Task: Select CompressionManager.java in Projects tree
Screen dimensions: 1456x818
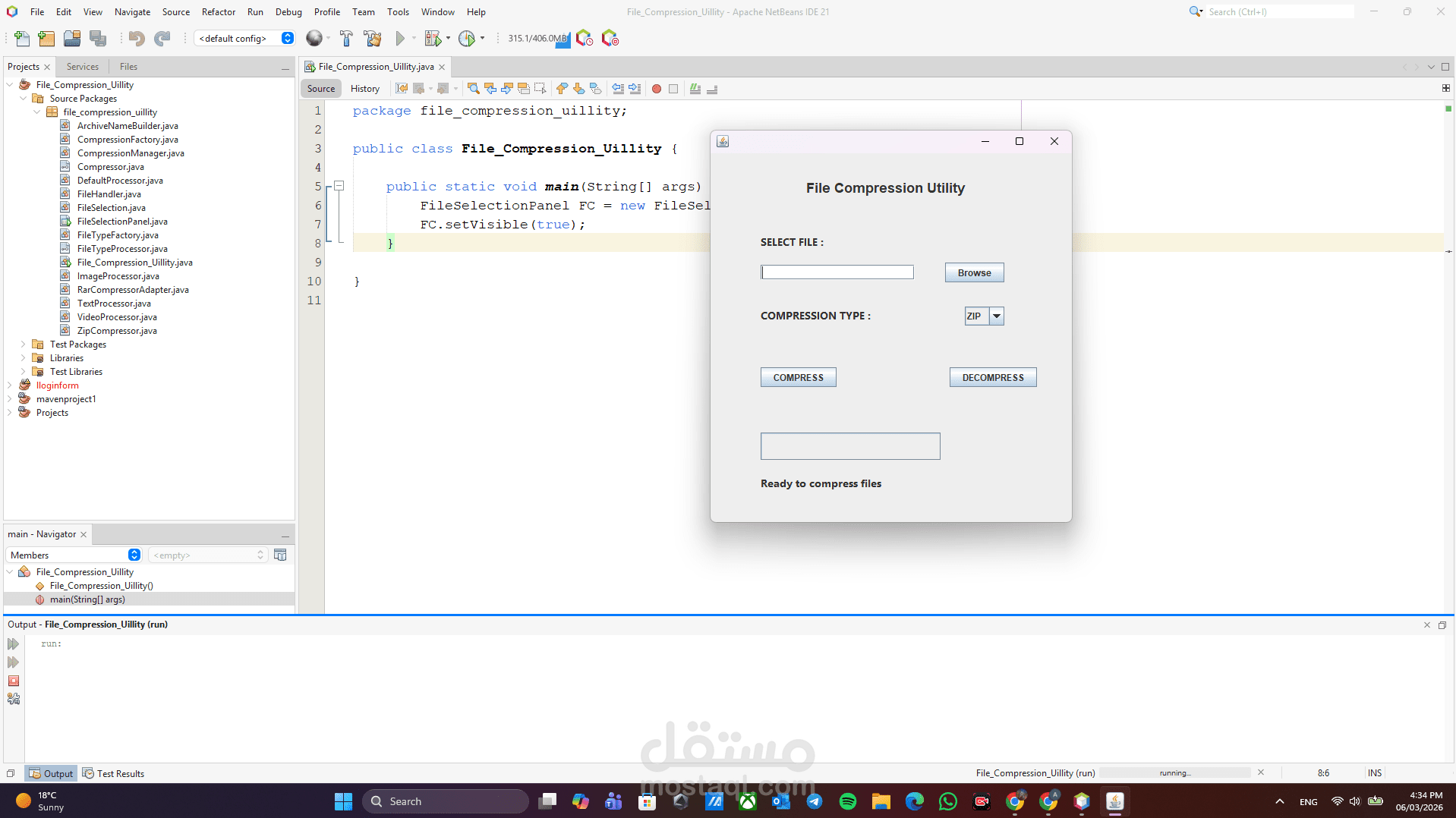Action: click(131, 153)
